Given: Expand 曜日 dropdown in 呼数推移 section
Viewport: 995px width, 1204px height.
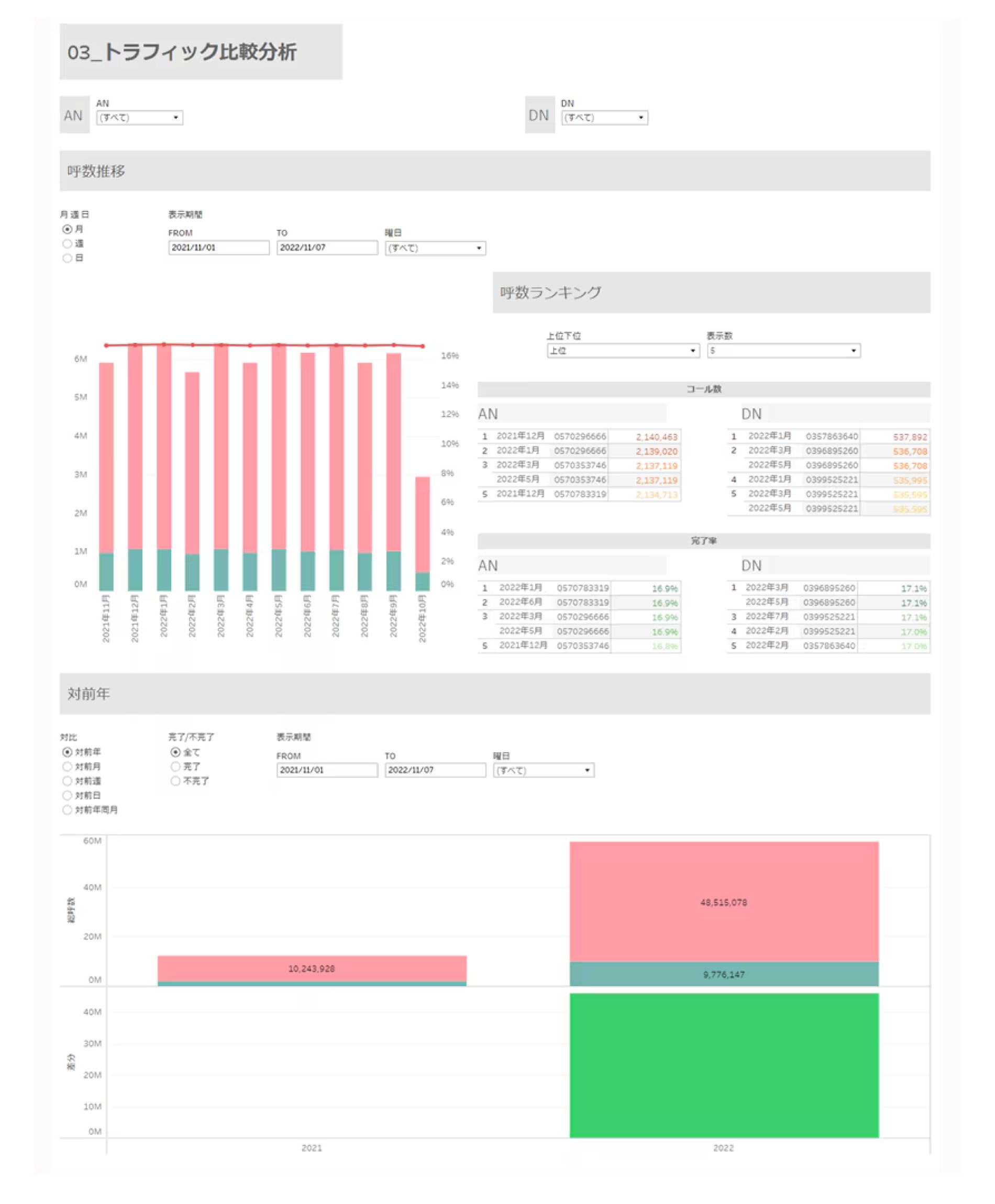Looking at the screenshot, I should 435,248.
